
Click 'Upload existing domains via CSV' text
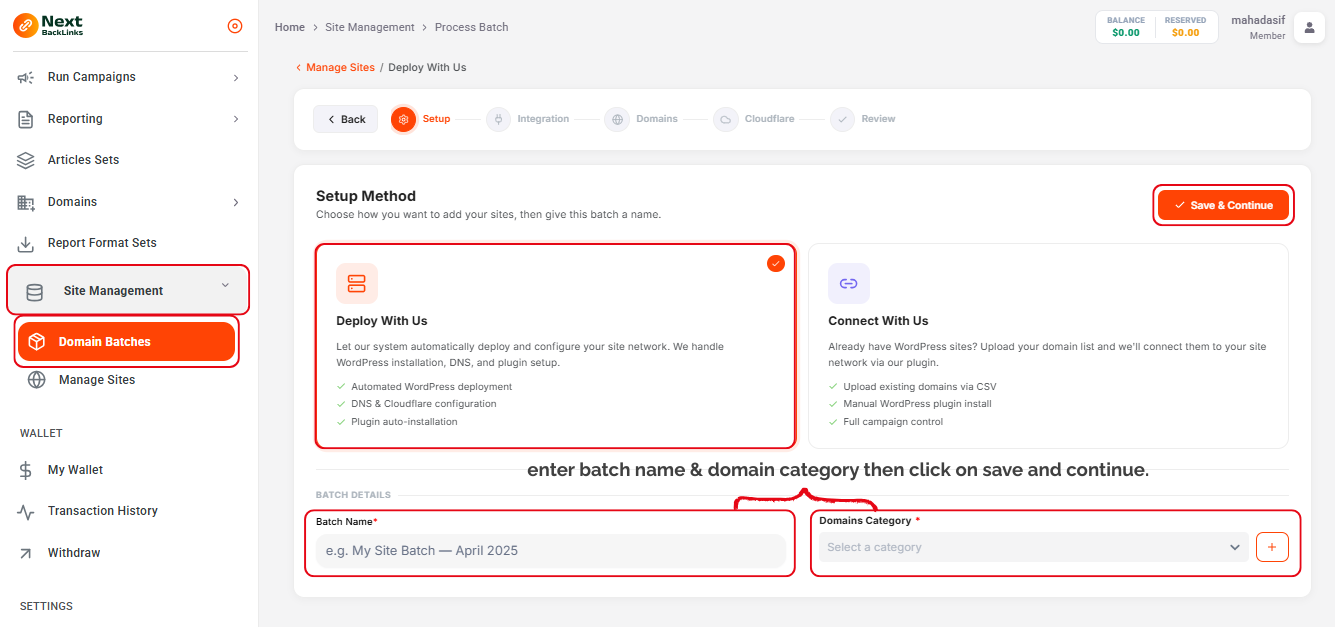point(920,386)
